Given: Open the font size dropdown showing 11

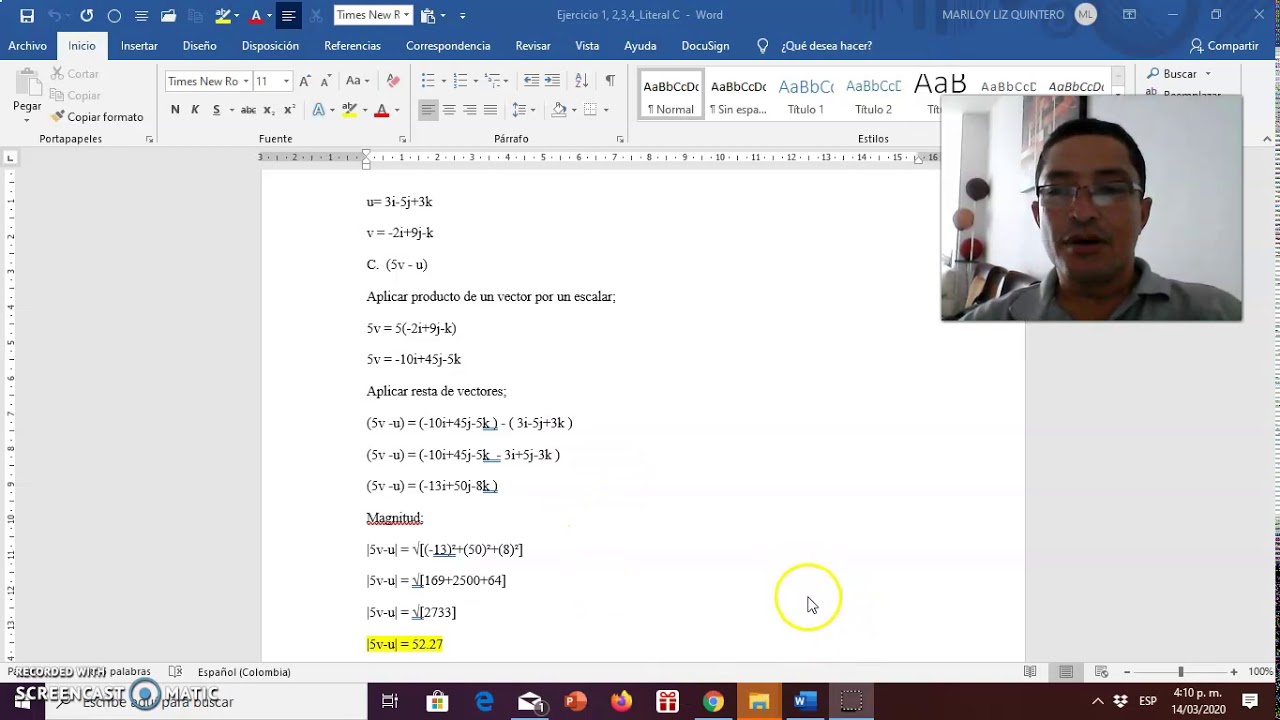Looking at the screenshot, I should tap(286, 81).
